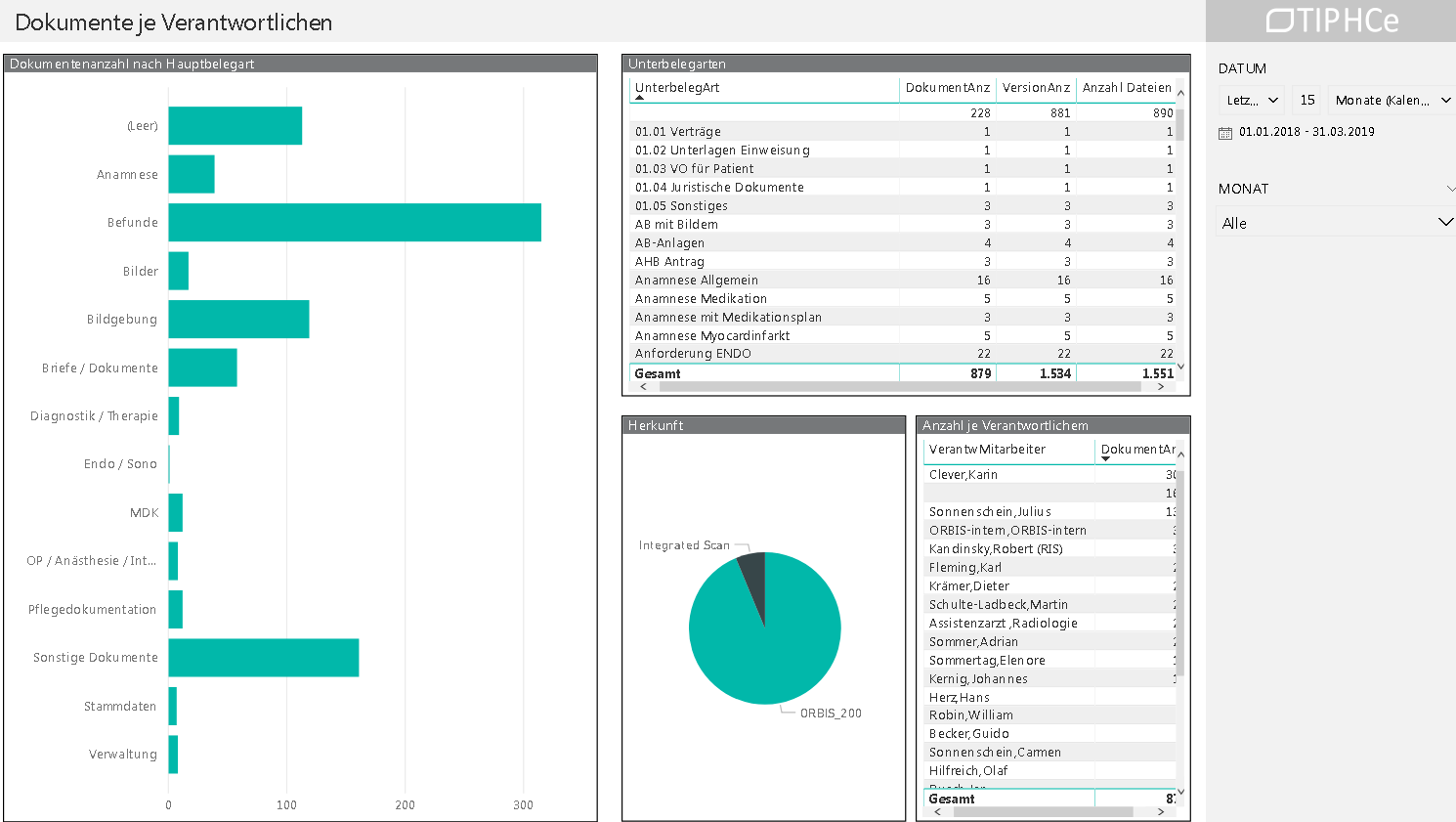The width and height of the screenshot is (1456, 822).
Task: Click the 'Integrated Scan' pie label
Action: coord(684,545)
